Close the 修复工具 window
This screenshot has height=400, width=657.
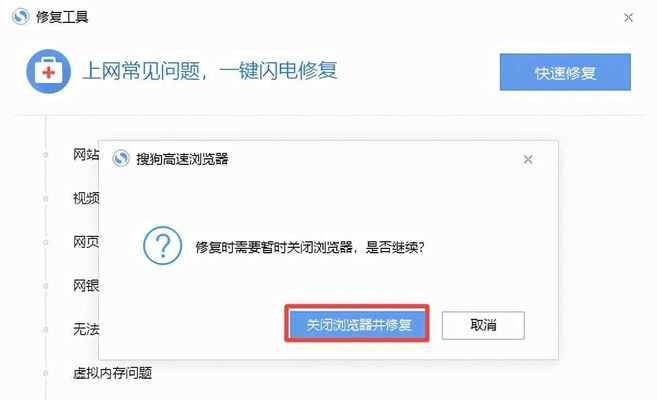pyautogui.click(x=628, y=18)
